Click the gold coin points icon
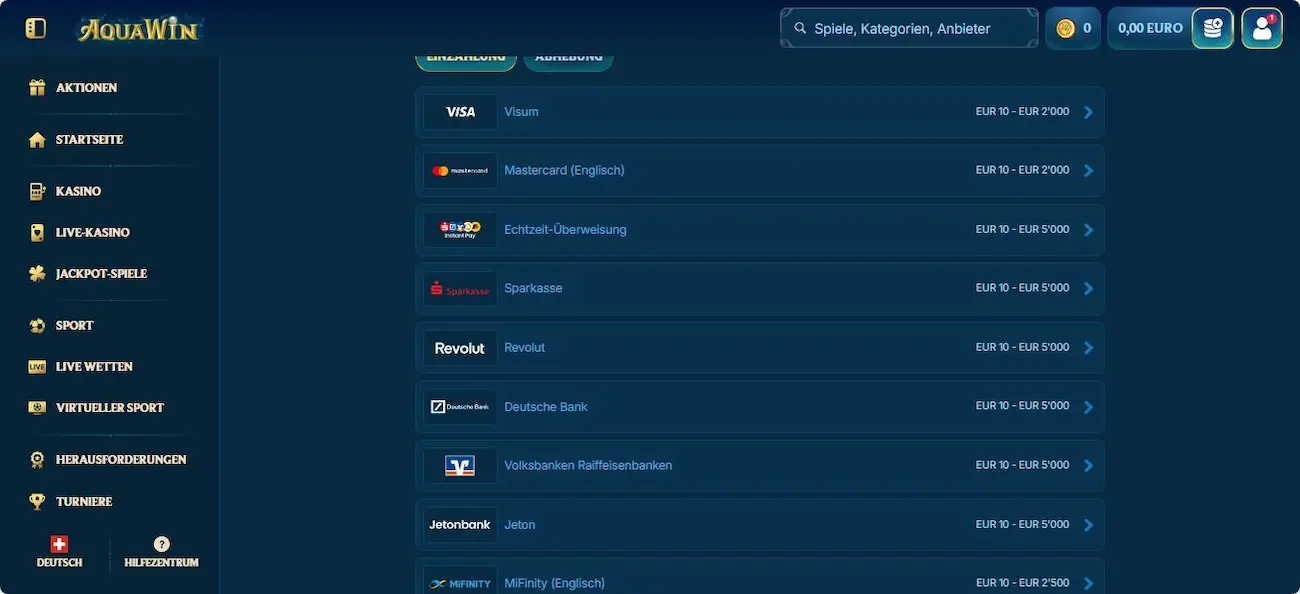The image size is (1300, 594). tap(1066, 29)
